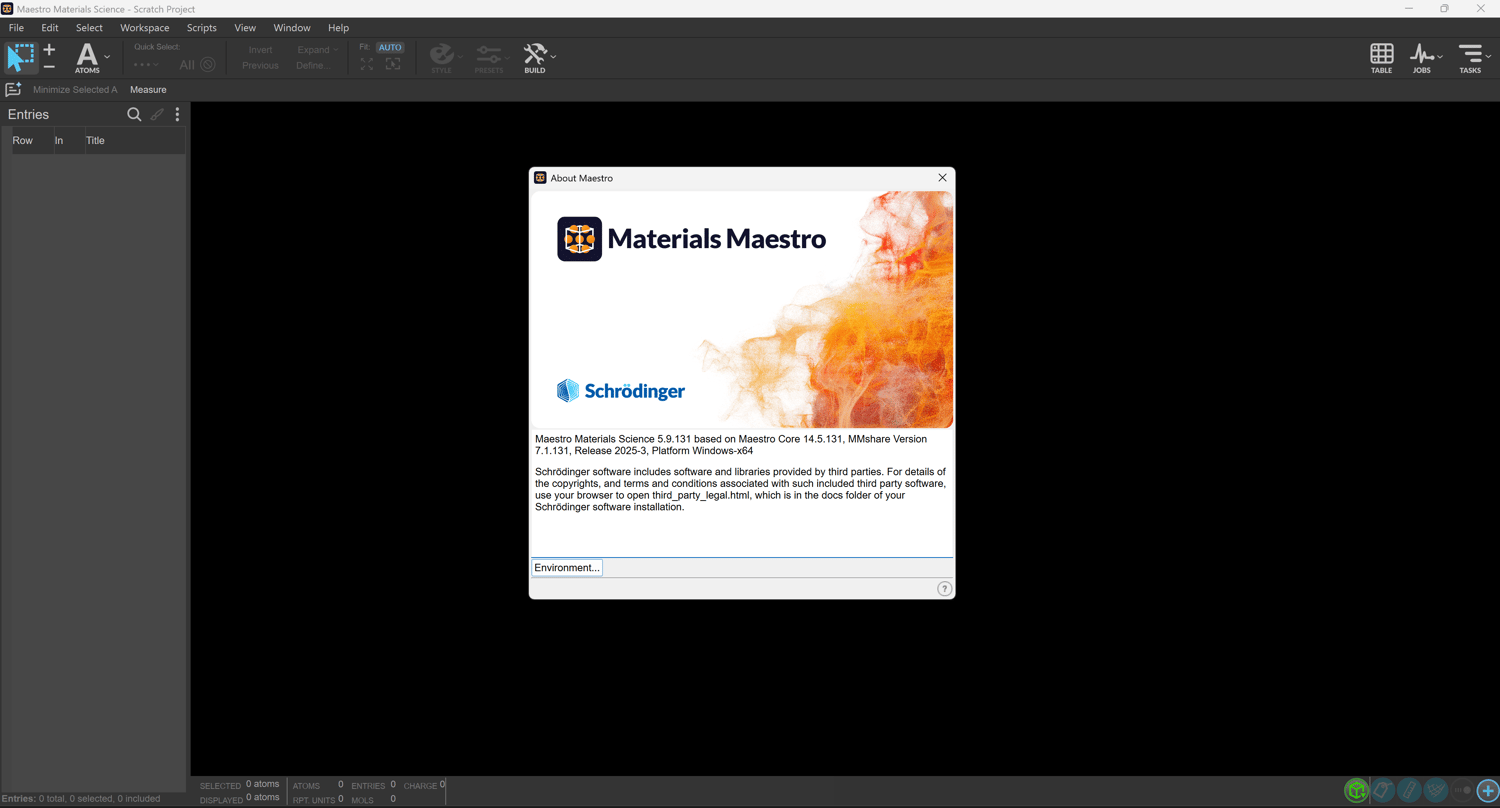Open the Edit menu
The height and width of the screenshot is (808, 1500).
click(x=50, y=28)
